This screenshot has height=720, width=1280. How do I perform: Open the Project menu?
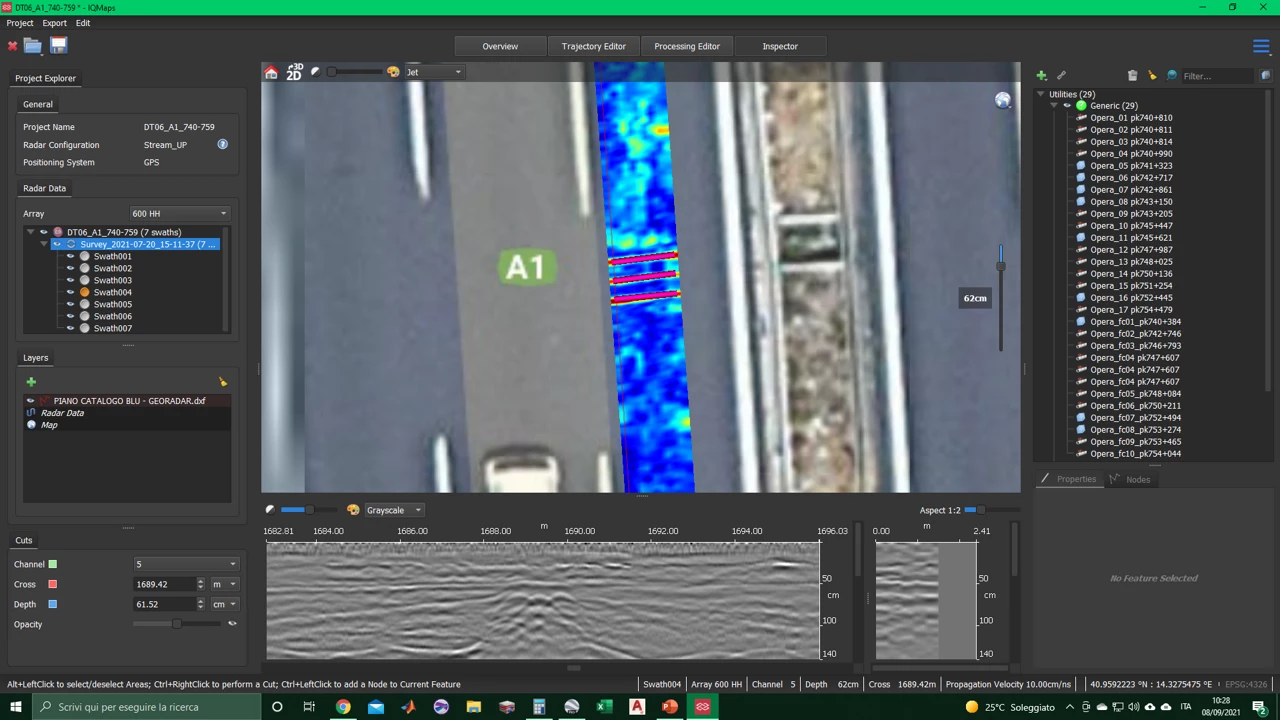(20, 23)
